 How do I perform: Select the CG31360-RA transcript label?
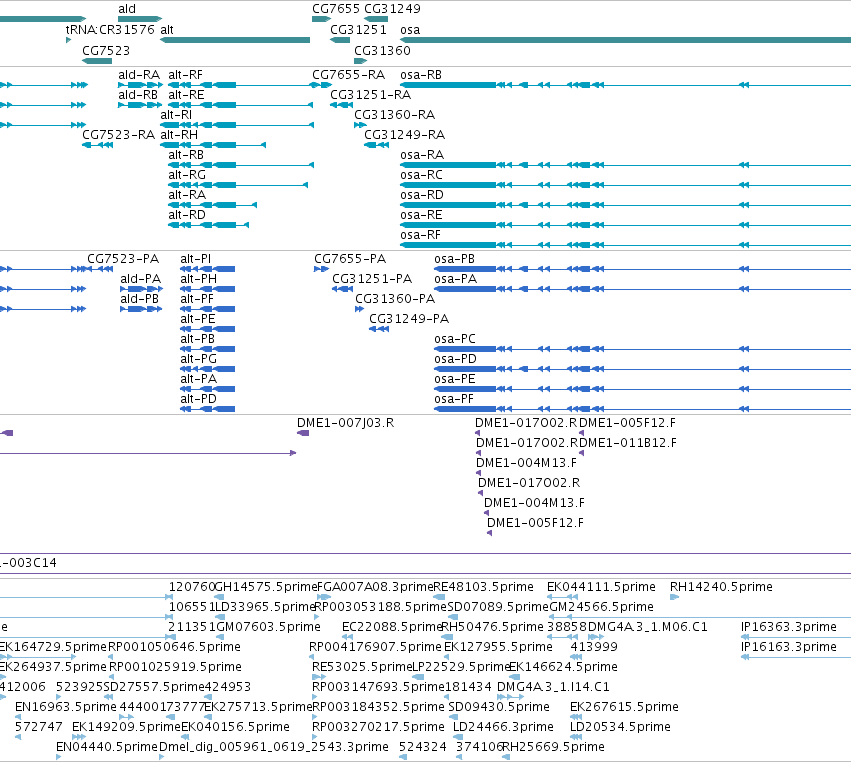tap(395, 115)
